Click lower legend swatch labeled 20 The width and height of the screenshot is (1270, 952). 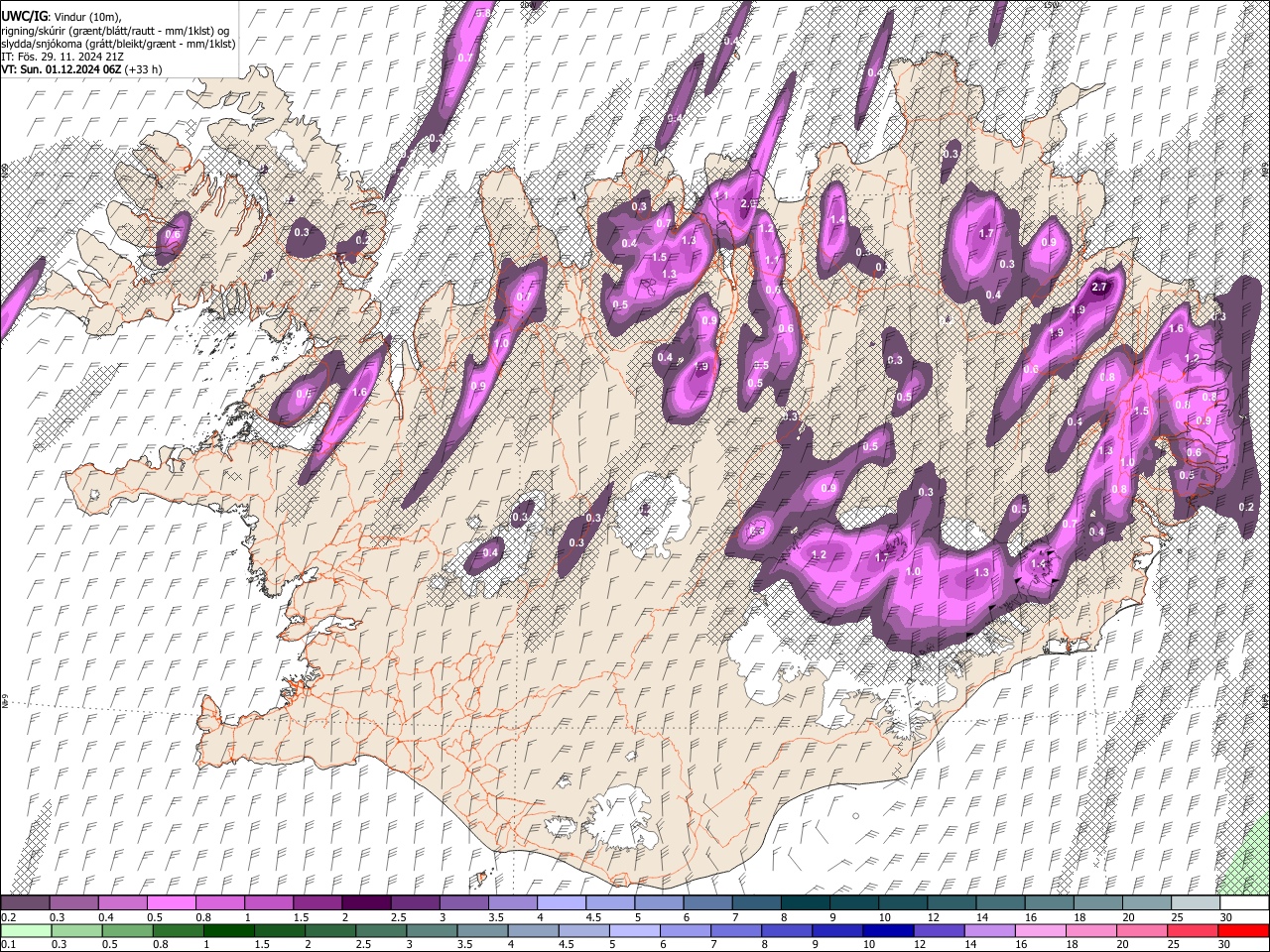coord(1140,930)
